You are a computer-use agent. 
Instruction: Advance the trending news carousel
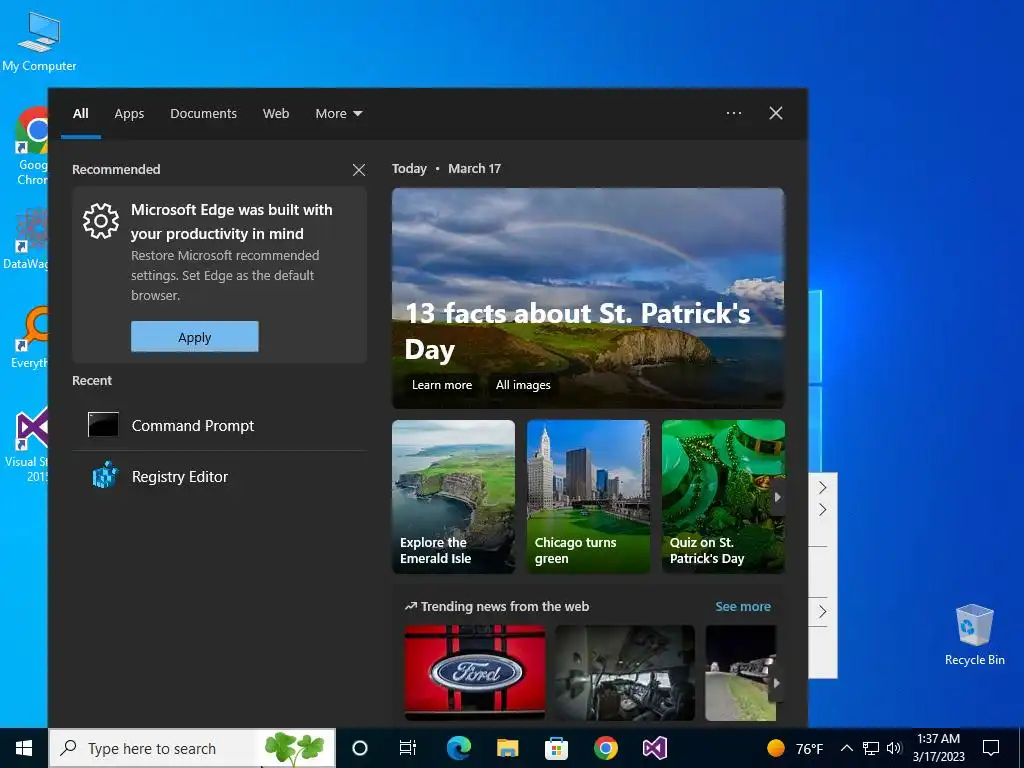776,683
